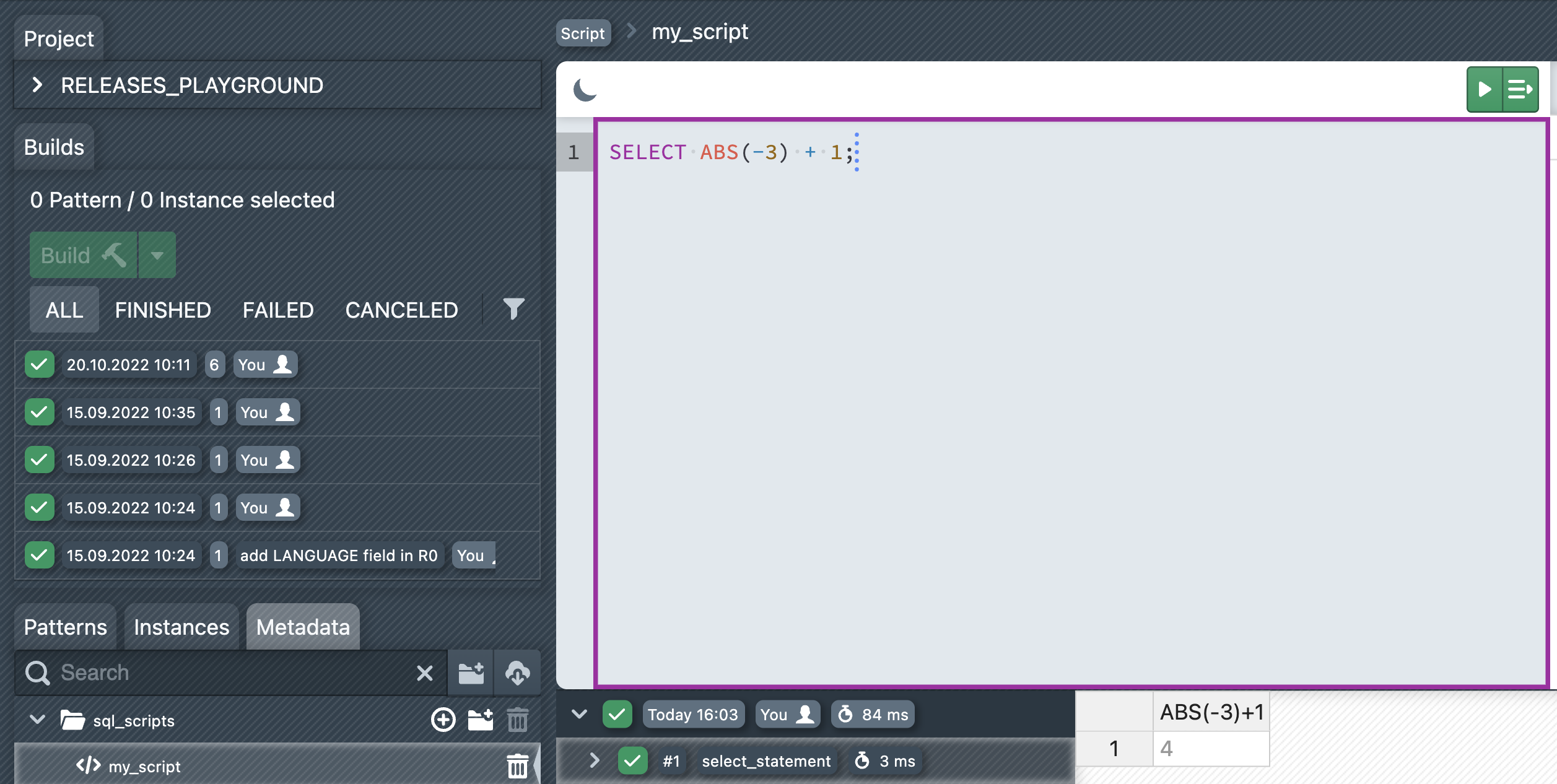Clear the metadata search with the X
1557x784 pixels.
point(425,673)
